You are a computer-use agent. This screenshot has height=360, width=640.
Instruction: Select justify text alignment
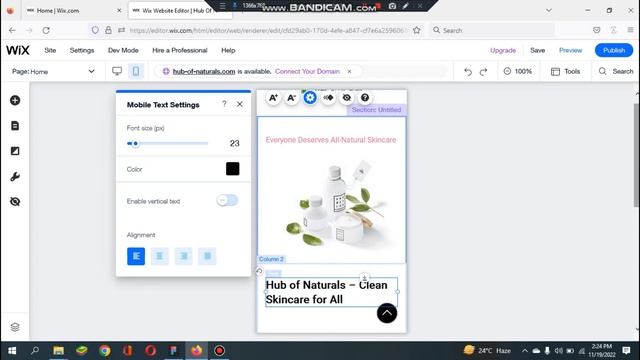pyautogui.click(x=207, y=256)
